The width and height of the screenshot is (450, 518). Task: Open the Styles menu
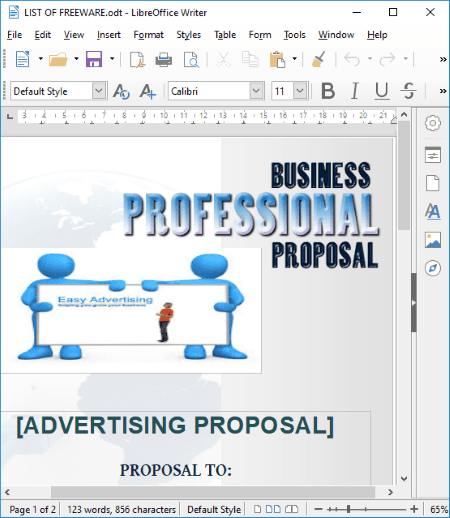pos(188,35)
